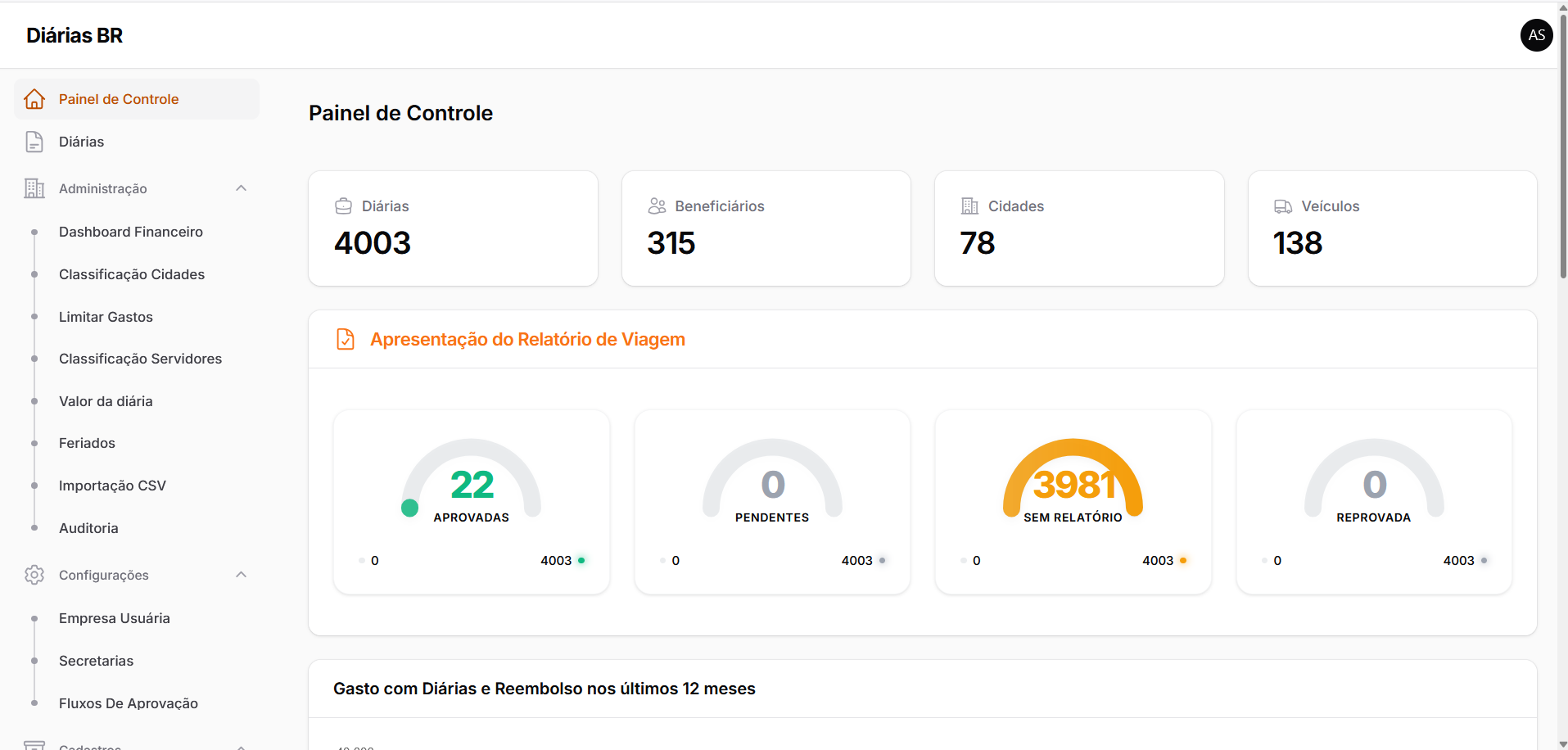Open Diárias in sidebar

coord(137,142)
